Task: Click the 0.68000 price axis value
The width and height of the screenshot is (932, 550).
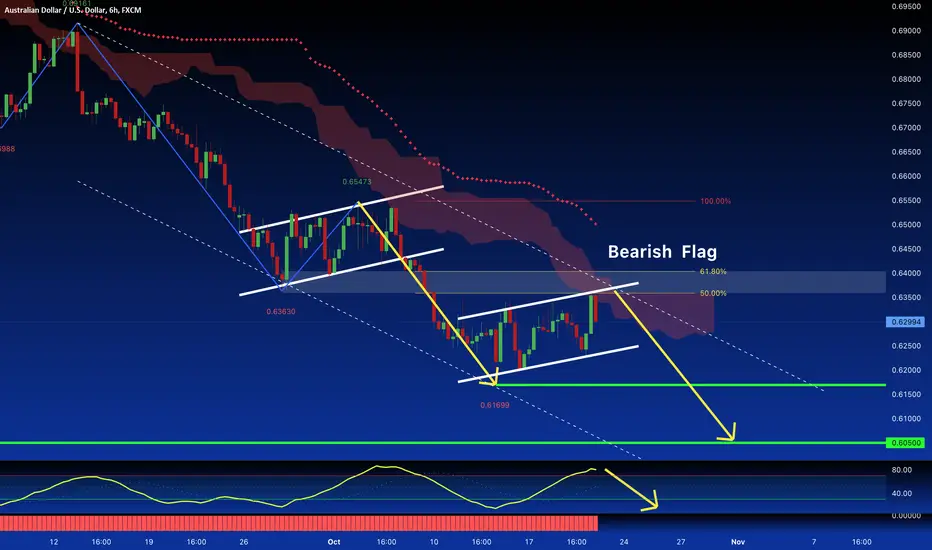Action: [906, 79]
